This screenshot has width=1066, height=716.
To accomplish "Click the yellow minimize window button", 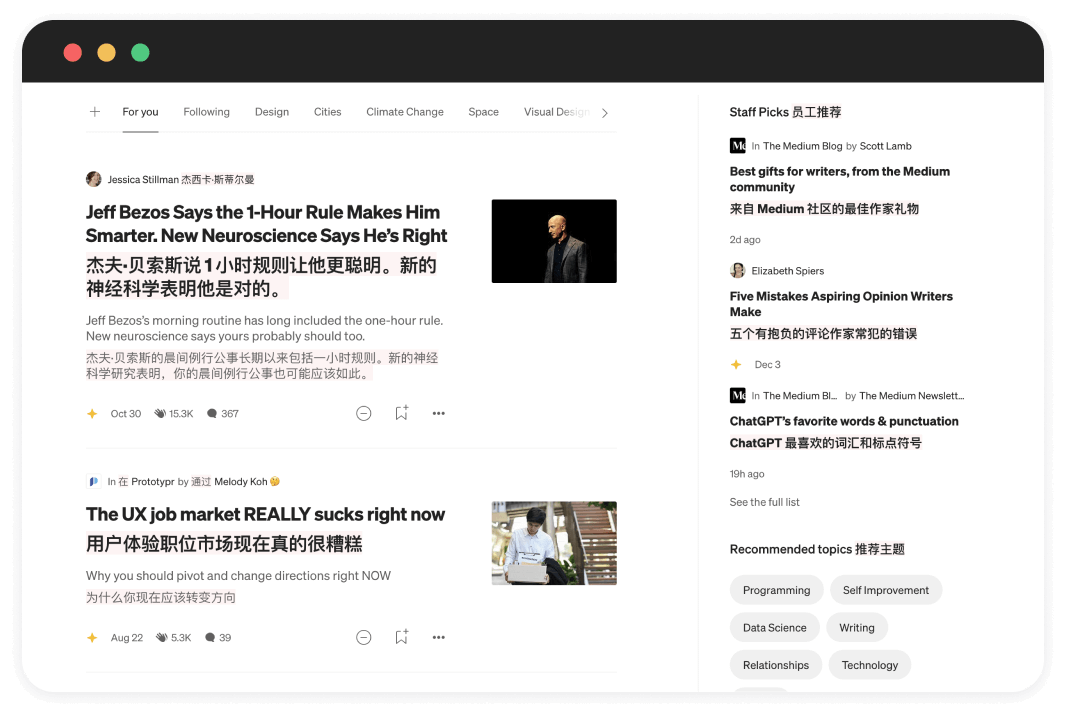I will coord(106,52).
